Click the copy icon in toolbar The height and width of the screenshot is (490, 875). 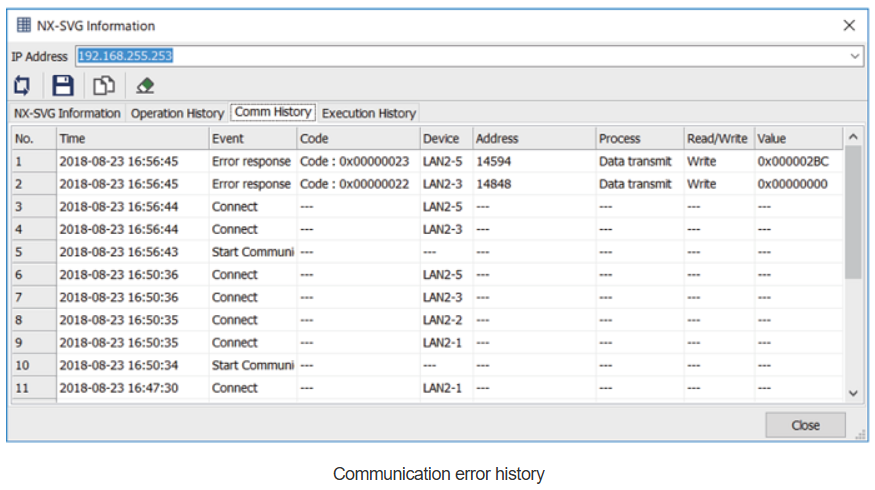pos(104,86)
